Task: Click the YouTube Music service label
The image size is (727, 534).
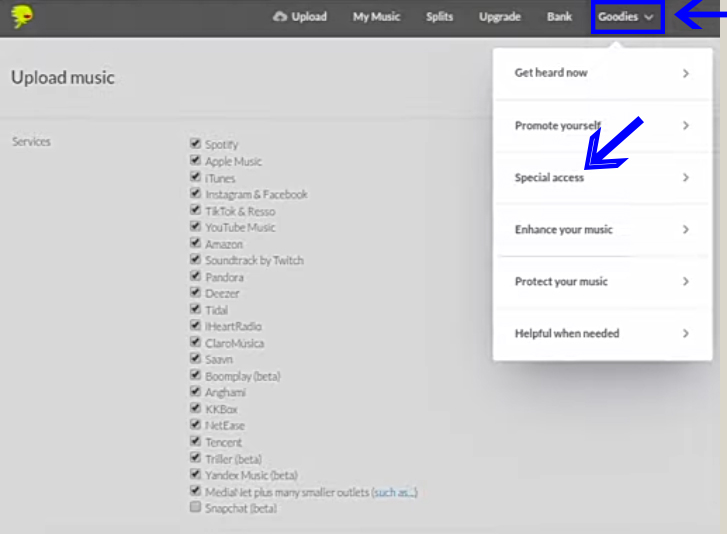Action: 240,227
